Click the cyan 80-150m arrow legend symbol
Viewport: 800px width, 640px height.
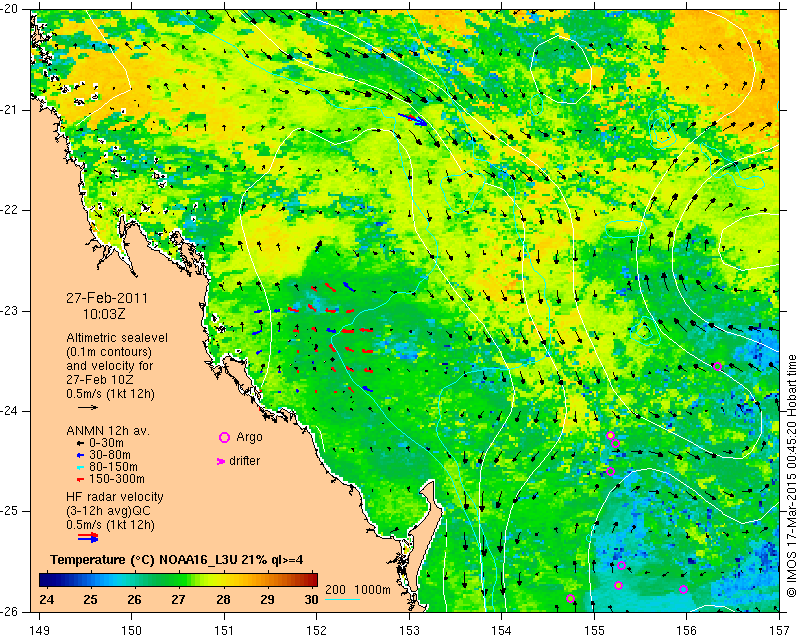80,467
